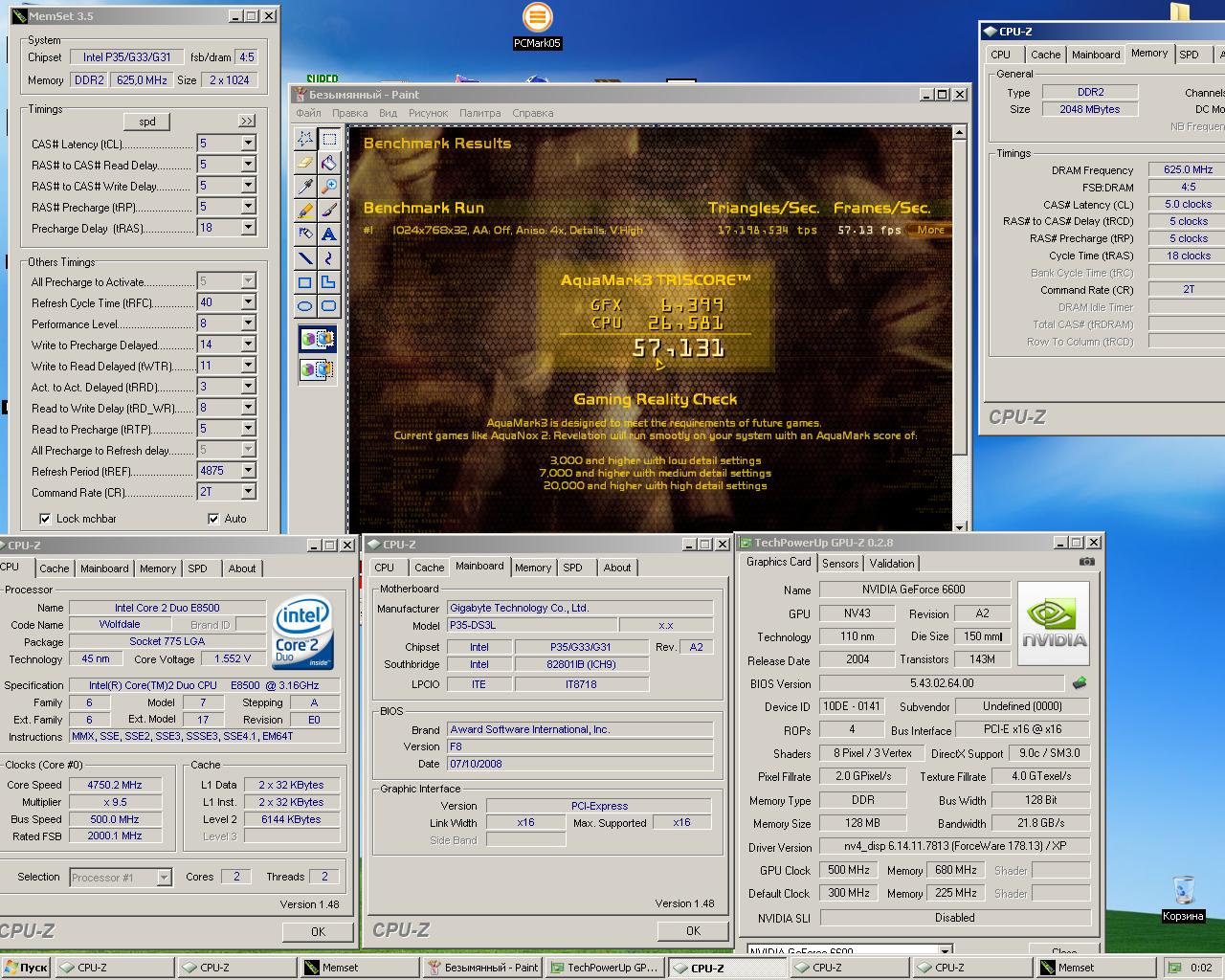The image size is (1225, 980).
Task: Open the Корзина recycle bin icon
Action: tap(1183, 899)
